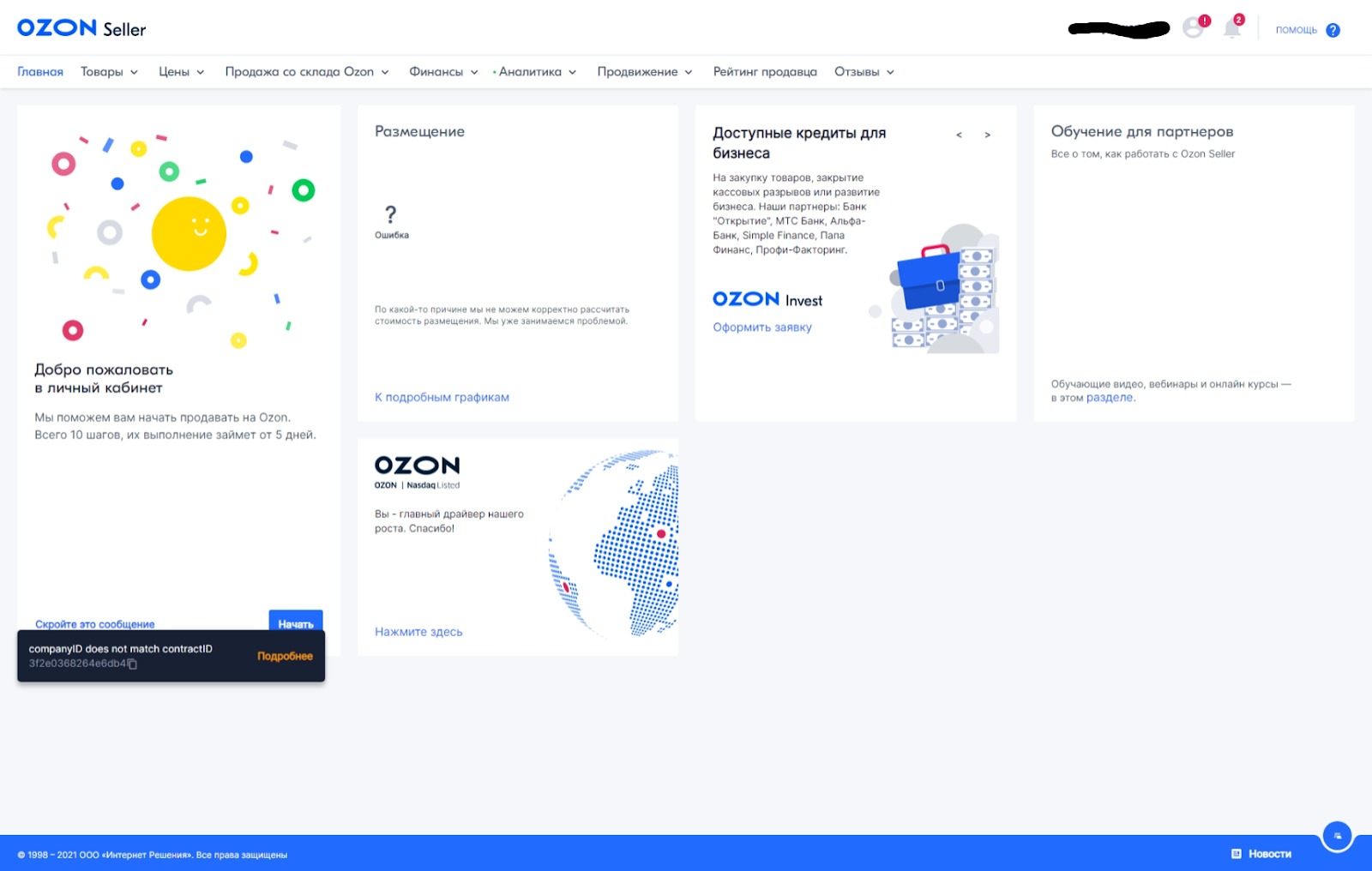The width and height of the screenshot is (1372, 871).
Task: Click the question mark error icon in Размещение
Action: tap(391, 214)
